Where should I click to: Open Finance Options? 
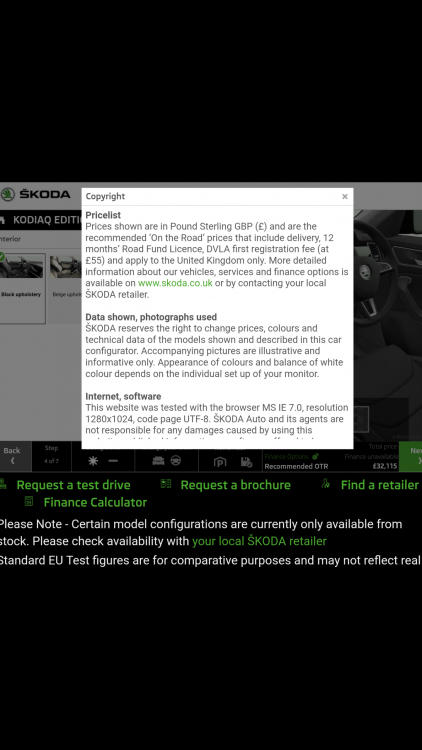coord(291,457)
